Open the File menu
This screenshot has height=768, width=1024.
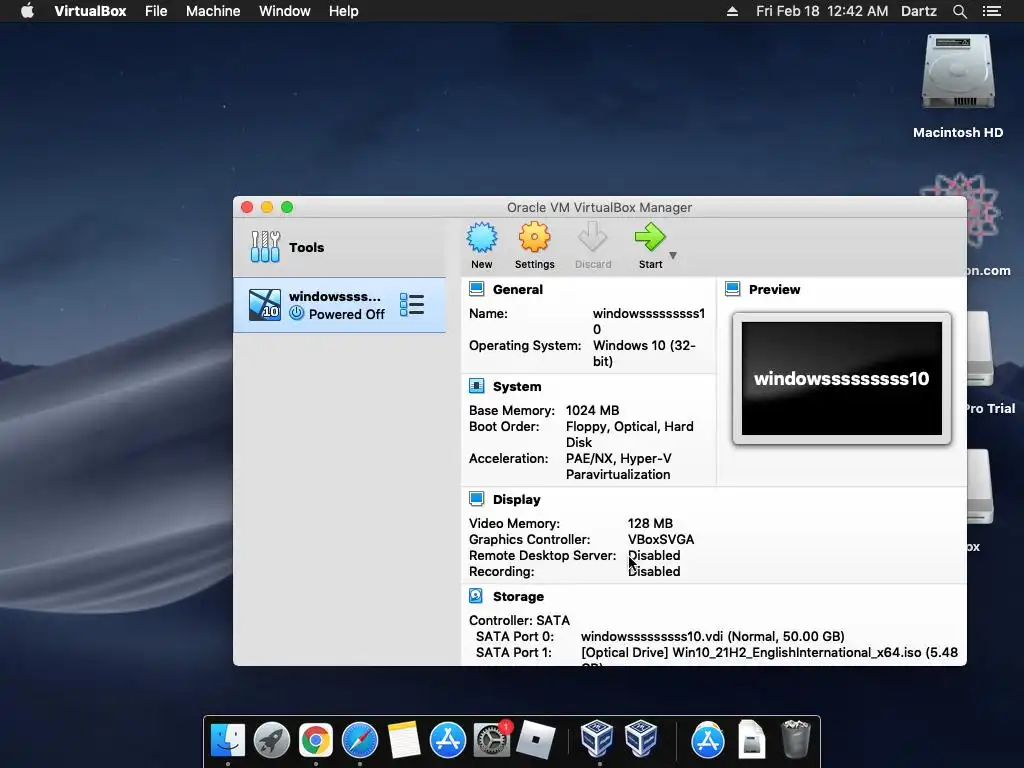pyautogui.click(x=156, y=11)
